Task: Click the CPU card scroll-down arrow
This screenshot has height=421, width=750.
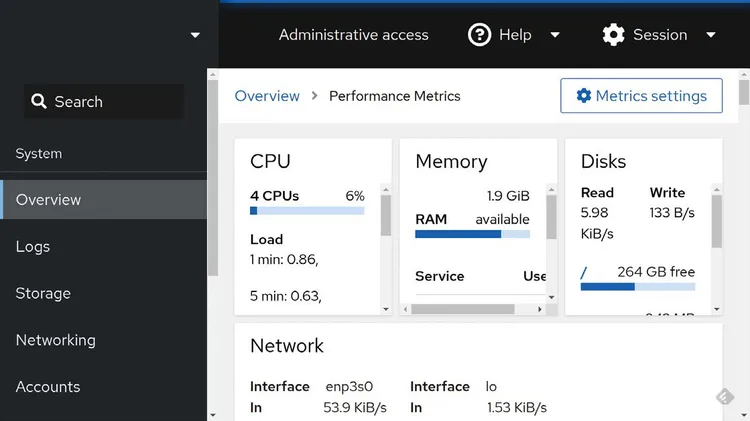Action: click(386, 309)
